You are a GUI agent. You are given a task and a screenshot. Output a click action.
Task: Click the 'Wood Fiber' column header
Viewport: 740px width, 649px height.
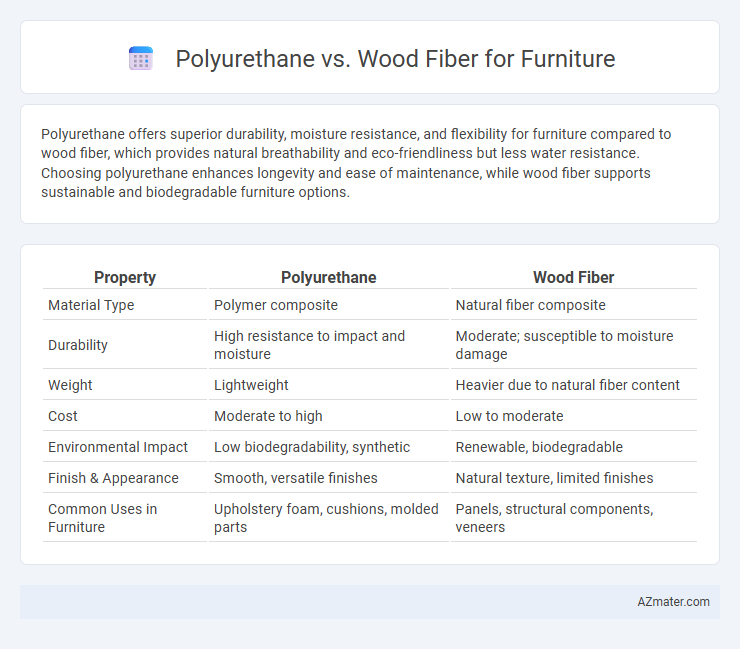pos(573,278)
